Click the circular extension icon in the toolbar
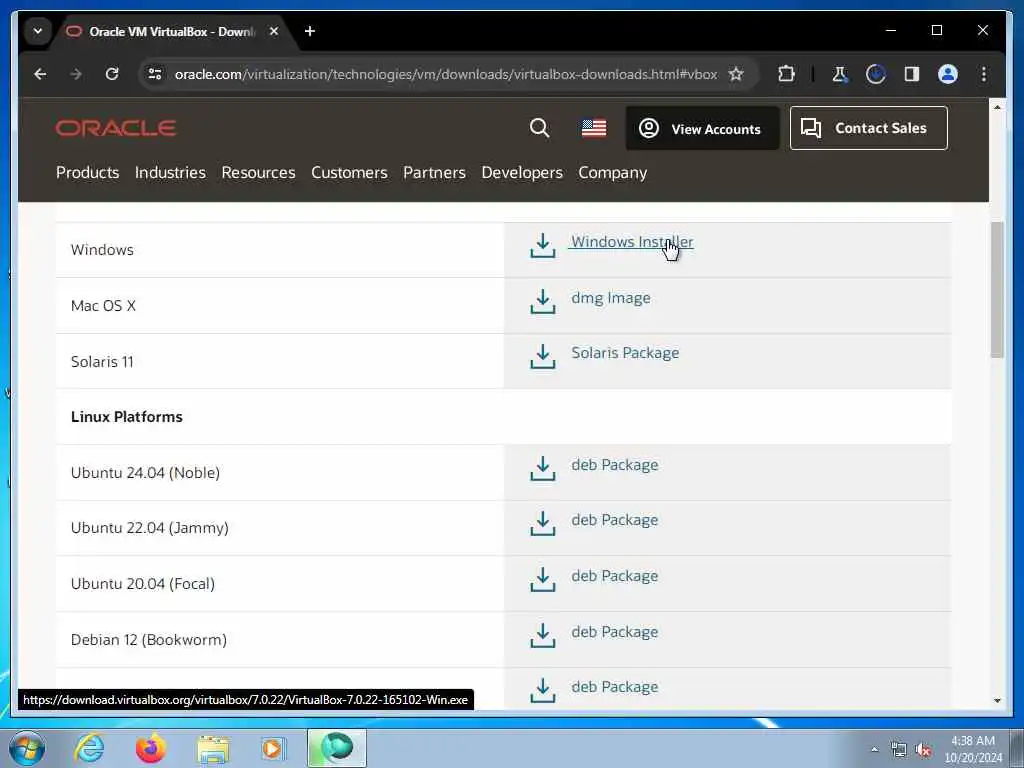The width and height of the screenshot is (1024, 768). tap(876, 74)
